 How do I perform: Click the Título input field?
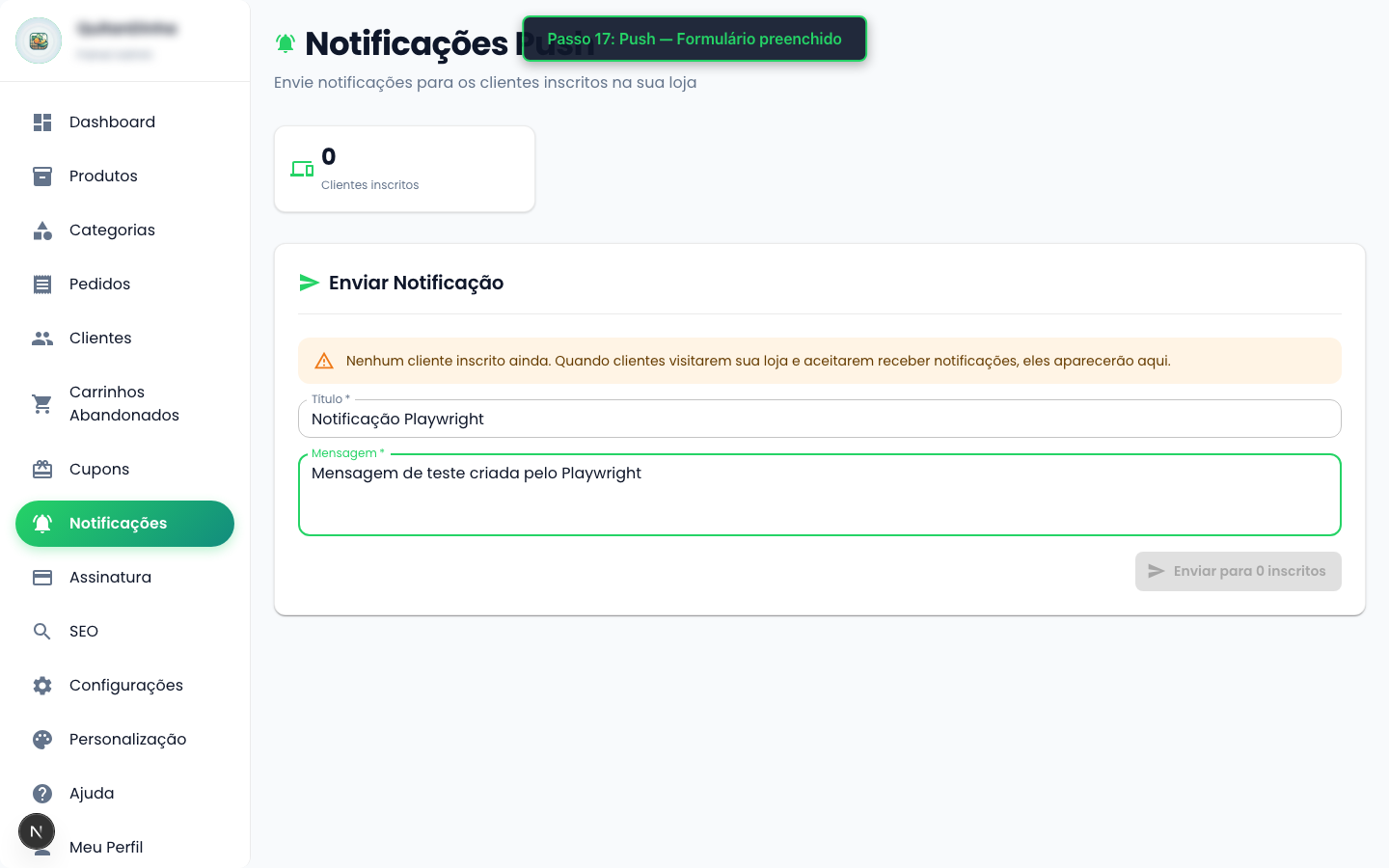tap(819, 420)
